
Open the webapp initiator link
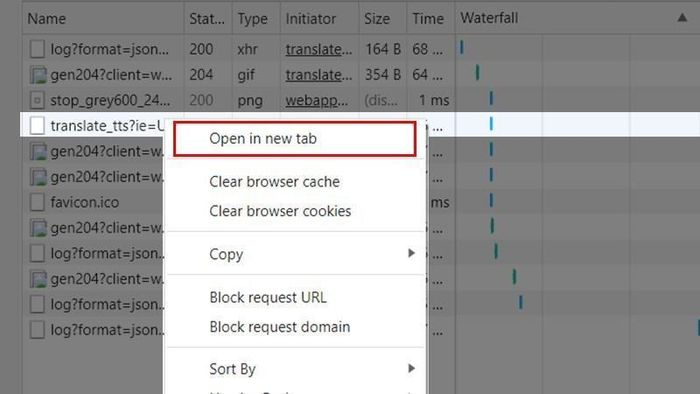(317, 100)
